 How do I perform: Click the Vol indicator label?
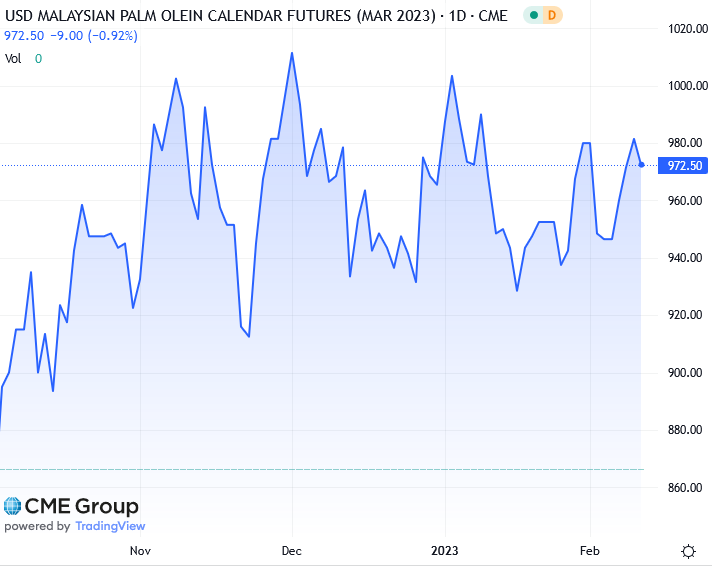pos(13,58)
